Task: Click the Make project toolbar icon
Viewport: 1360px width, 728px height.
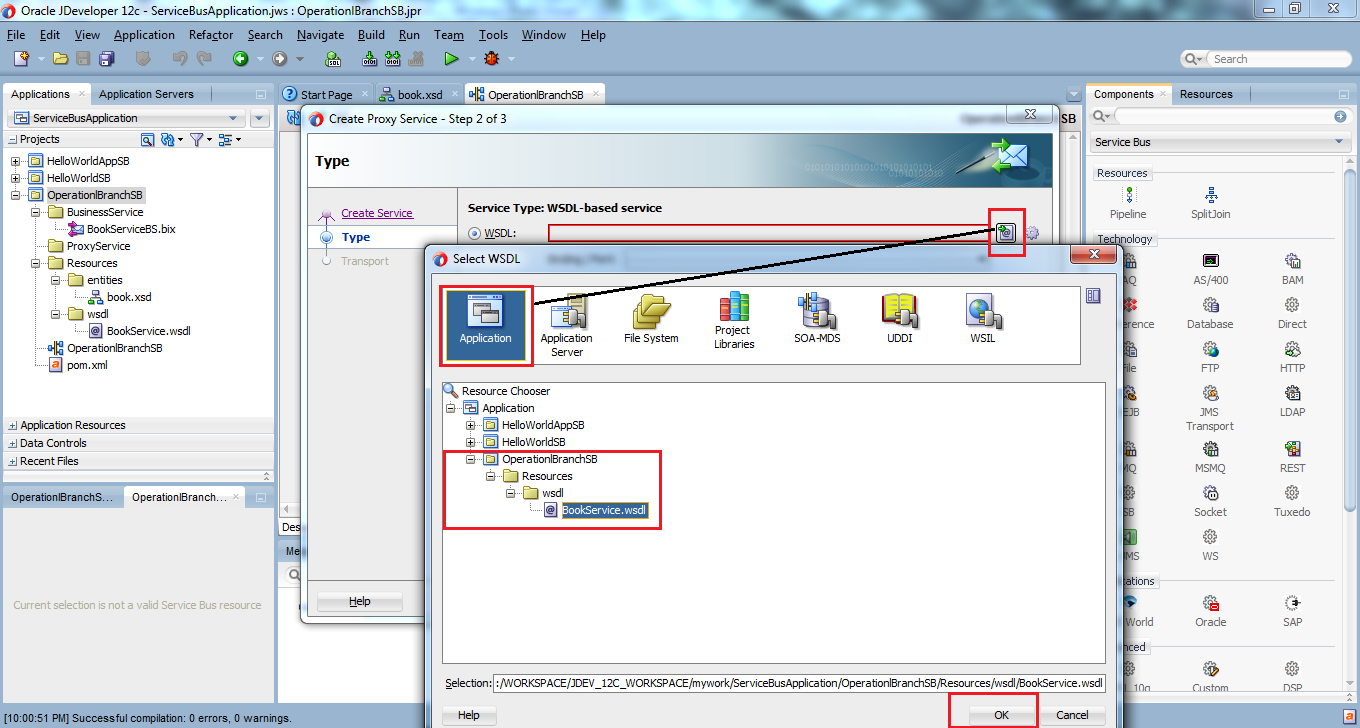Action: (x=370, y=59)
